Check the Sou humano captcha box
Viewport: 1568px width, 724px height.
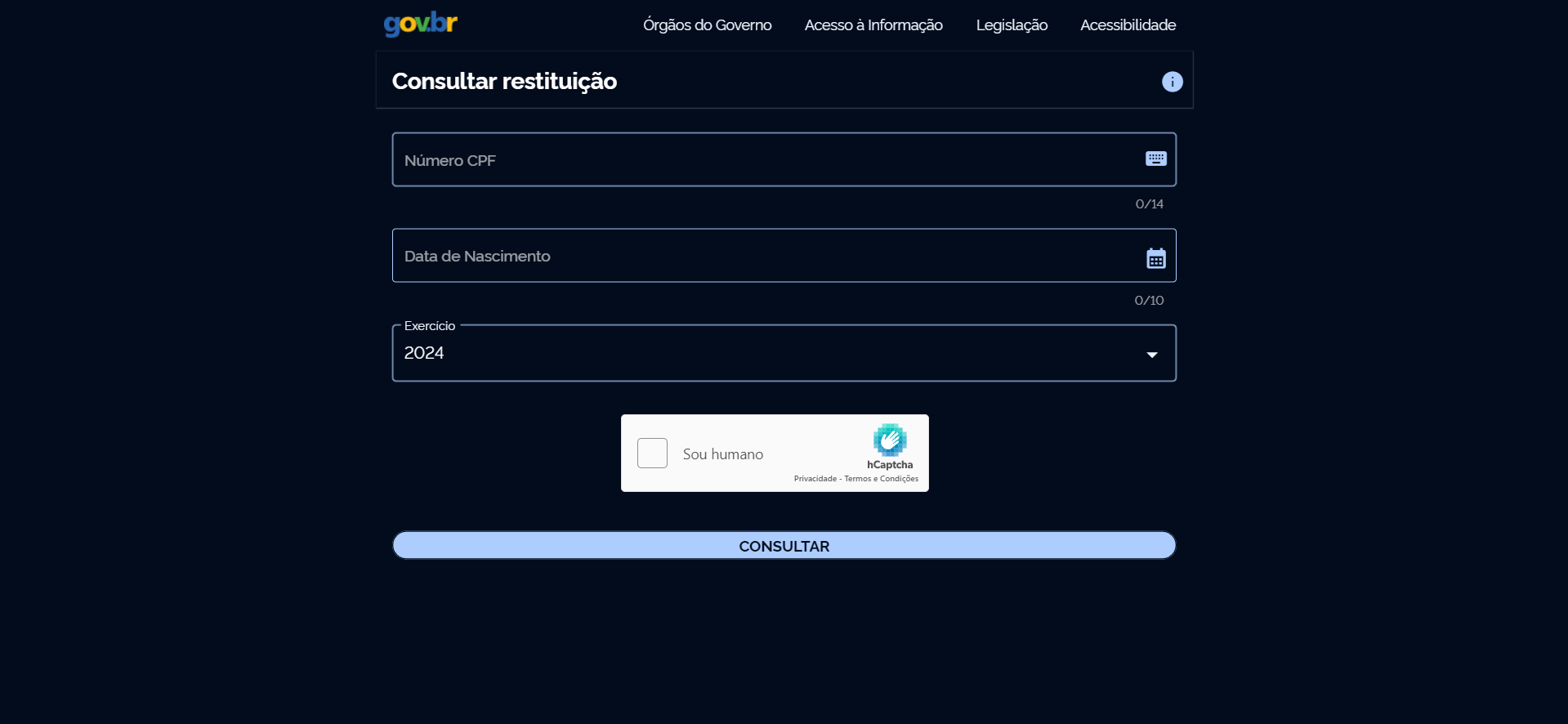pyautogui.click(x=652, y=454)
